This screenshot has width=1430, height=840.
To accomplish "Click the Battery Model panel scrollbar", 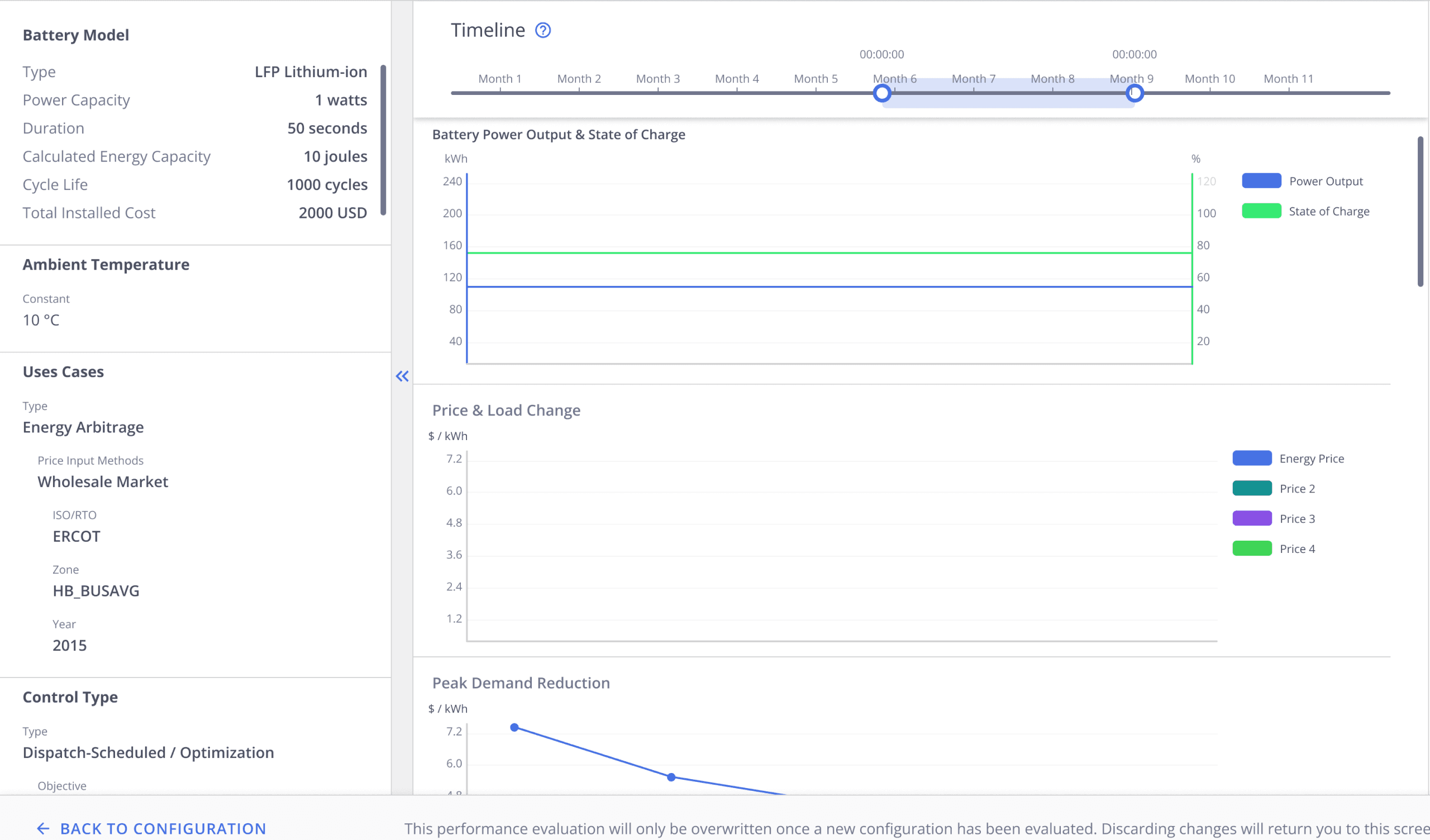I will 384,140.
